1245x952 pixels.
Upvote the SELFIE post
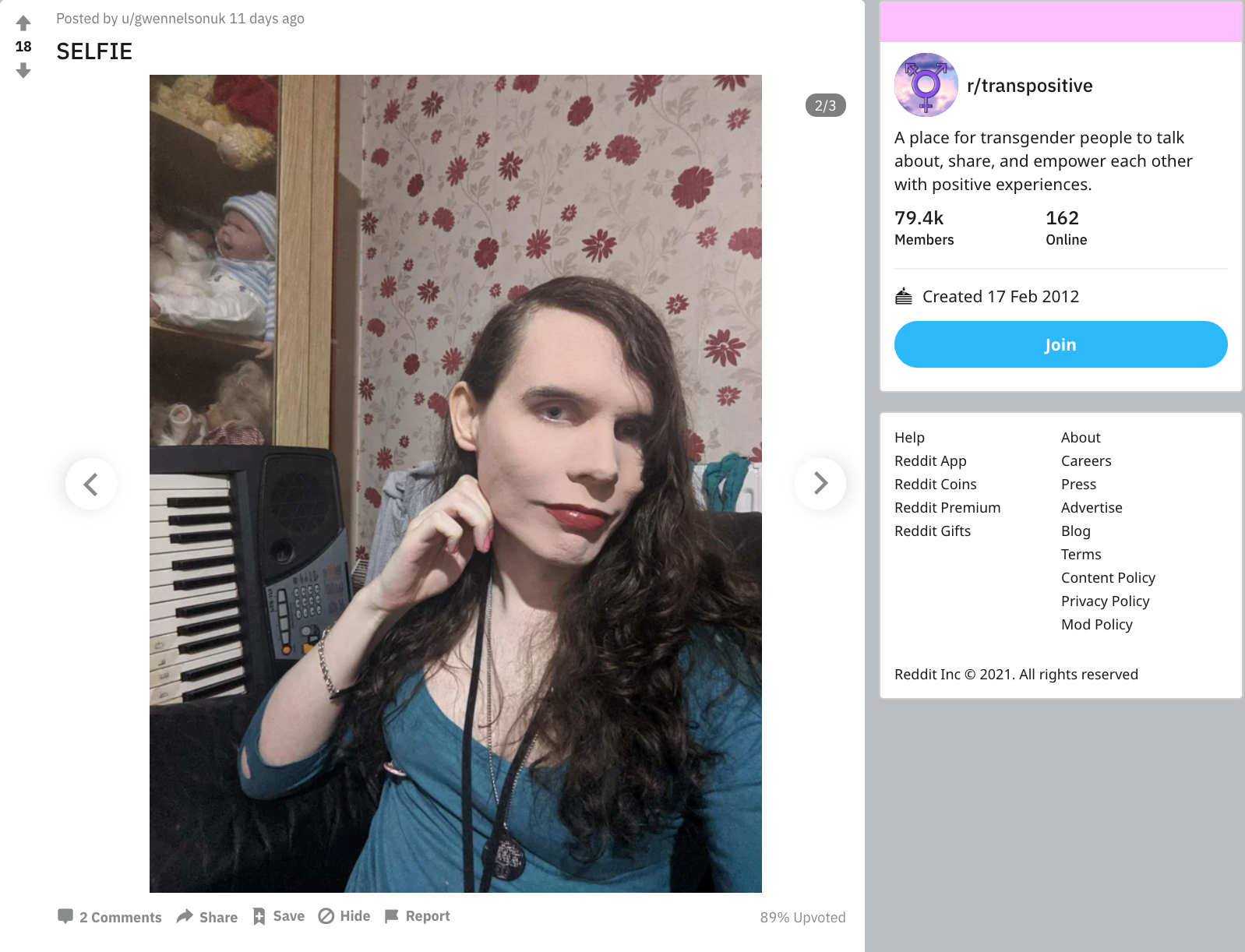coord(23,23)
